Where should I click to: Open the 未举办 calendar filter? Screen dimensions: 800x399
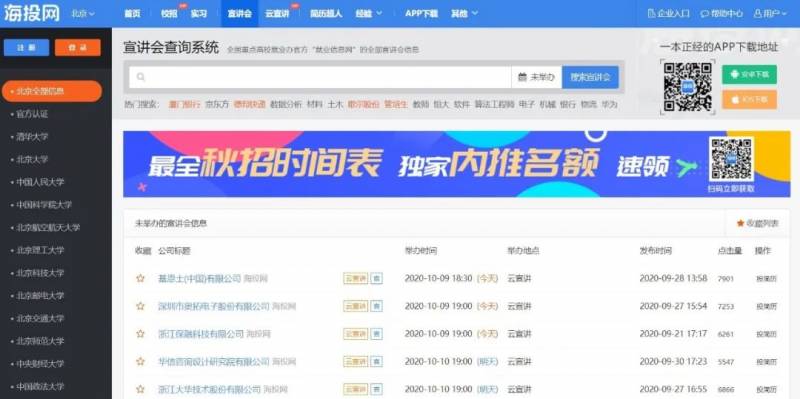536,77
